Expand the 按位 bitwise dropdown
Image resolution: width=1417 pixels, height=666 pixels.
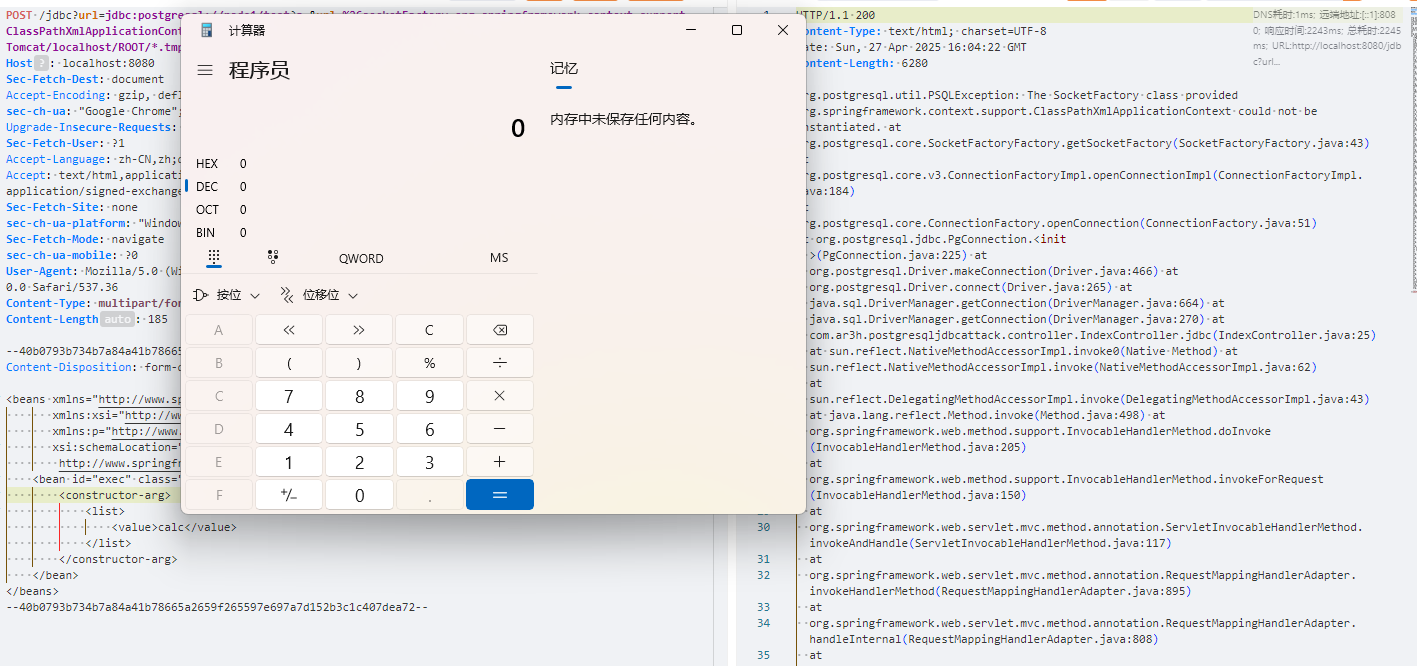(225, 295)
